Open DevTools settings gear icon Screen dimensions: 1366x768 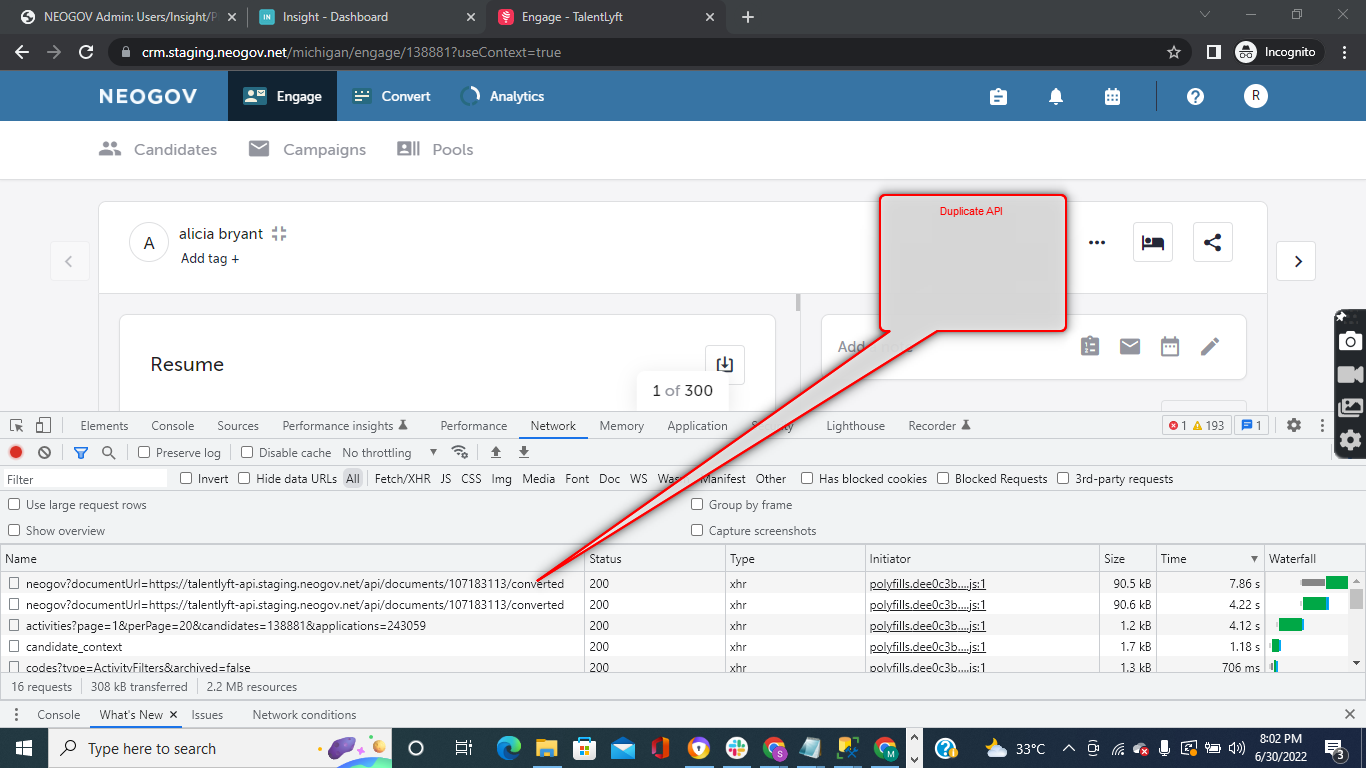1294,425
